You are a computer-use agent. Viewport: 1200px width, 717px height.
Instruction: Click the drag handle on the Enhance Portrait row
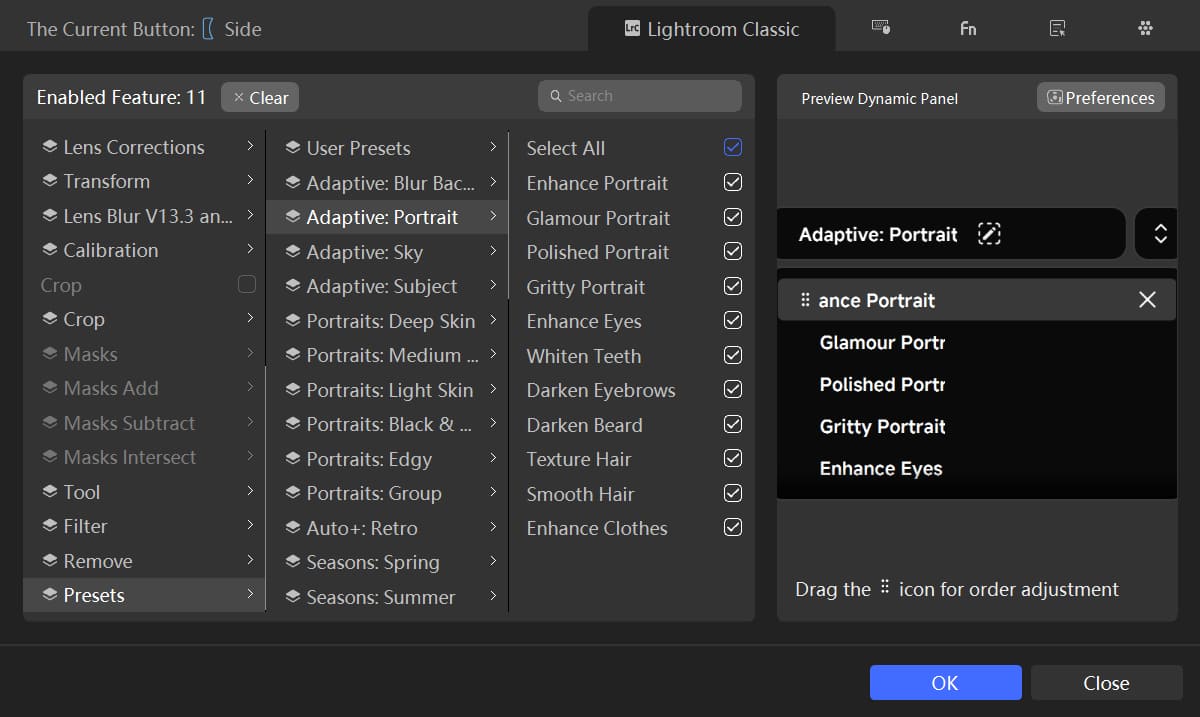coord(805,300)
